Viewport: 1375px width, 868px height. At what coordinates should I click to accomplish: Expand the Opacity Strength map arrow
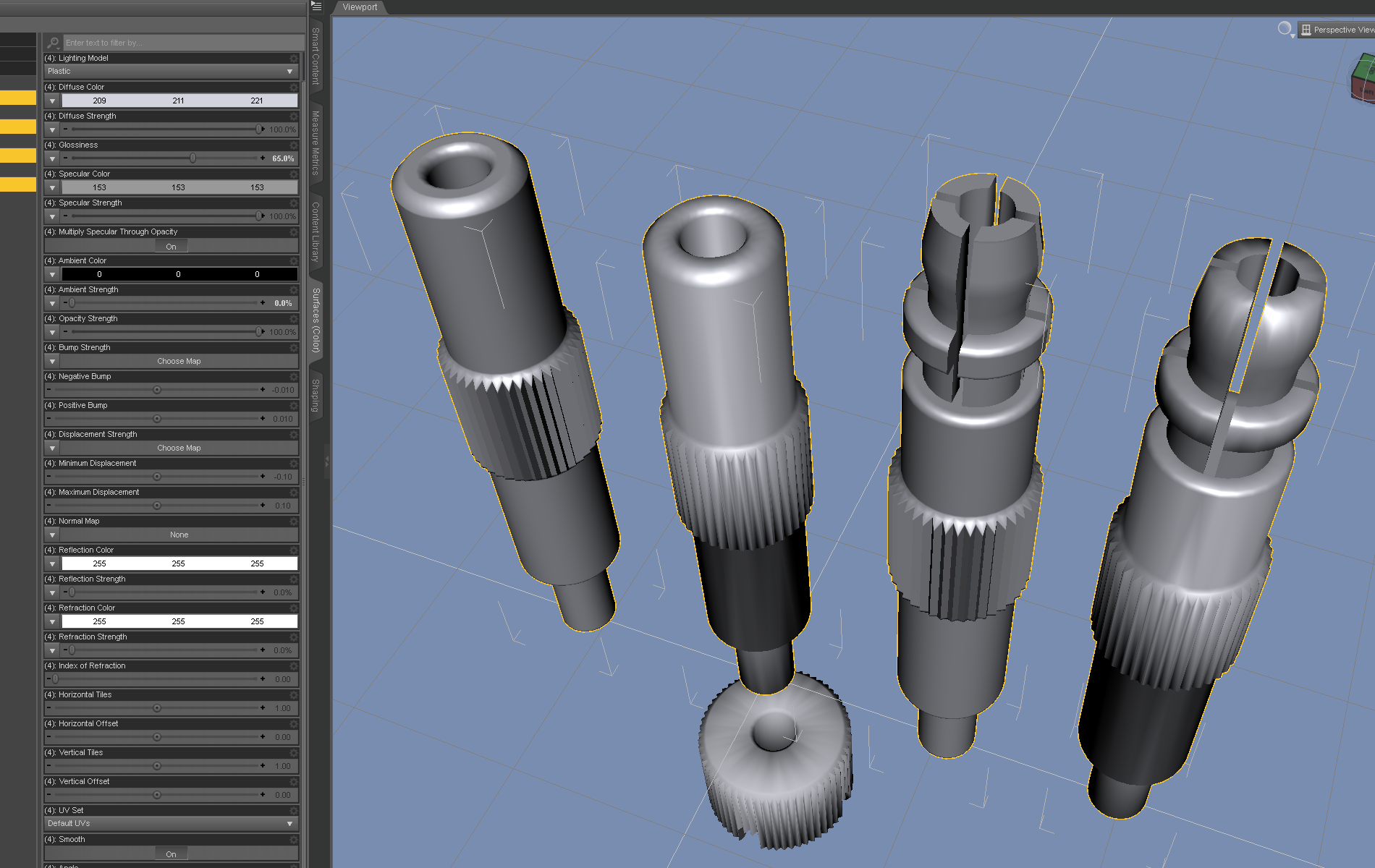(53, 332)
